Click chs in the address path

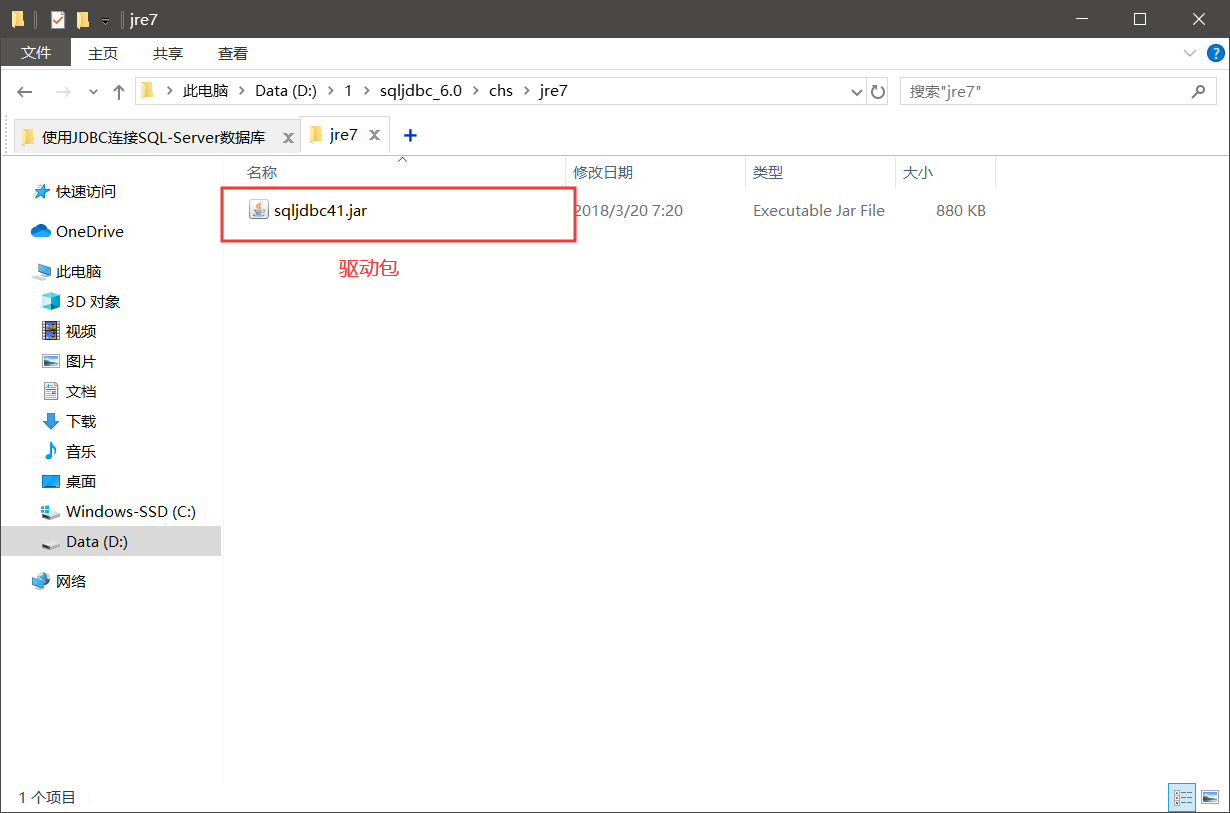pos(501,91)
